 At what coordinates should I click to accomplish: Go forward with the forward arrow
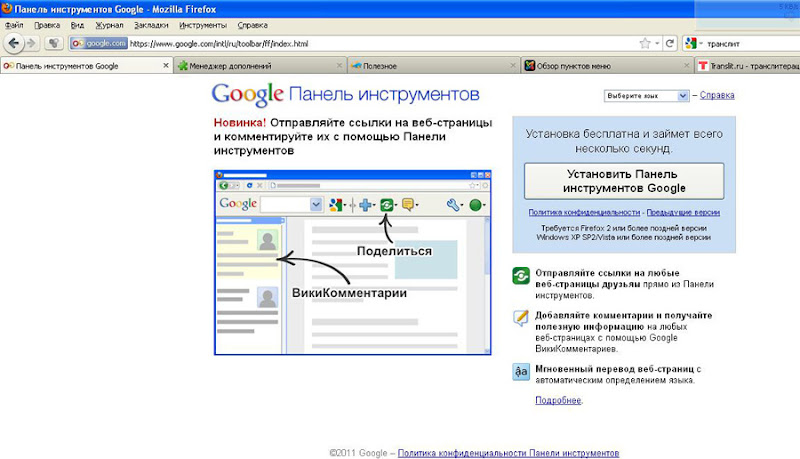coord(32,43)
